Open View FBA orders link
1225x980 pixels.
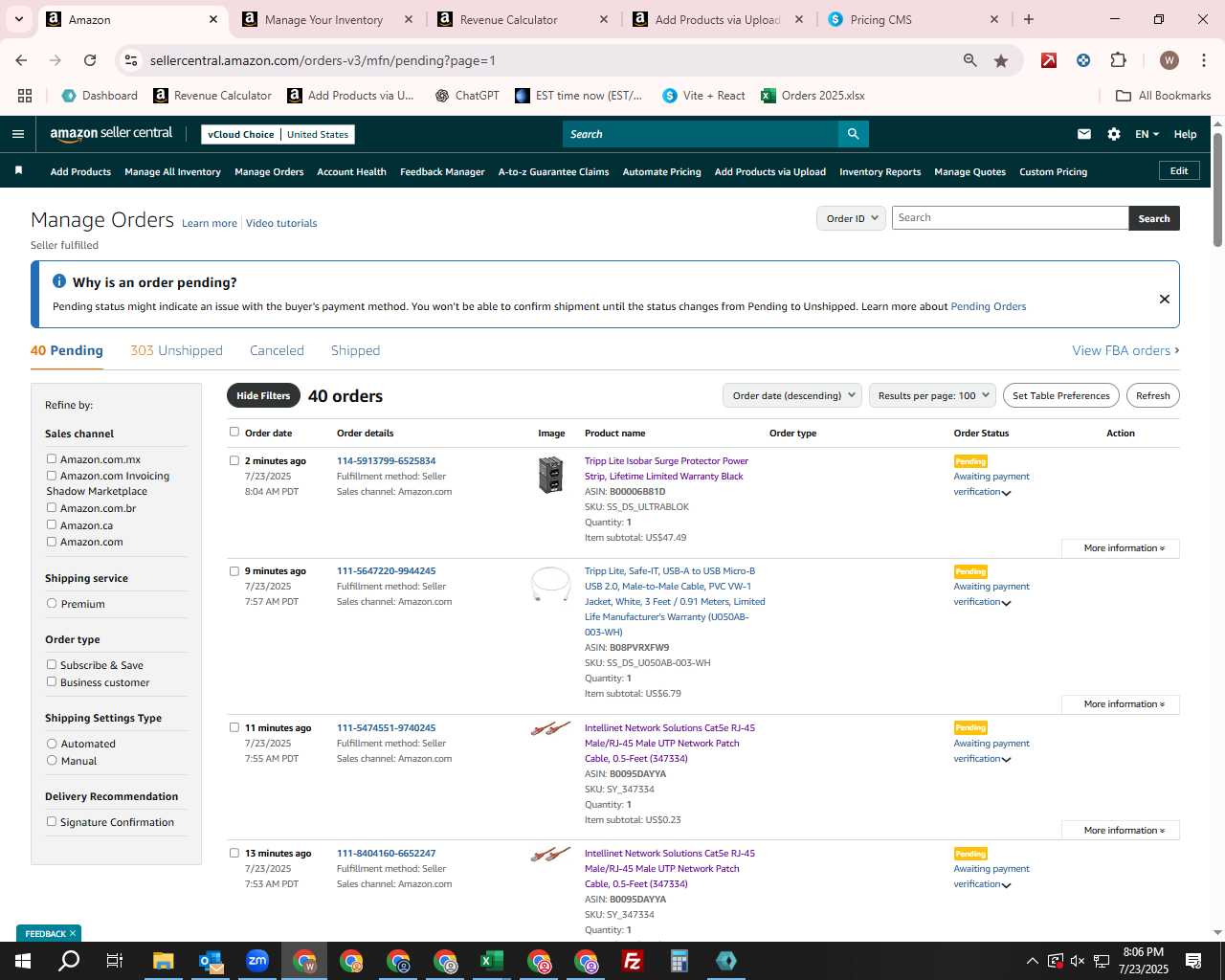pyautogui.click(x=1125, y=350)
